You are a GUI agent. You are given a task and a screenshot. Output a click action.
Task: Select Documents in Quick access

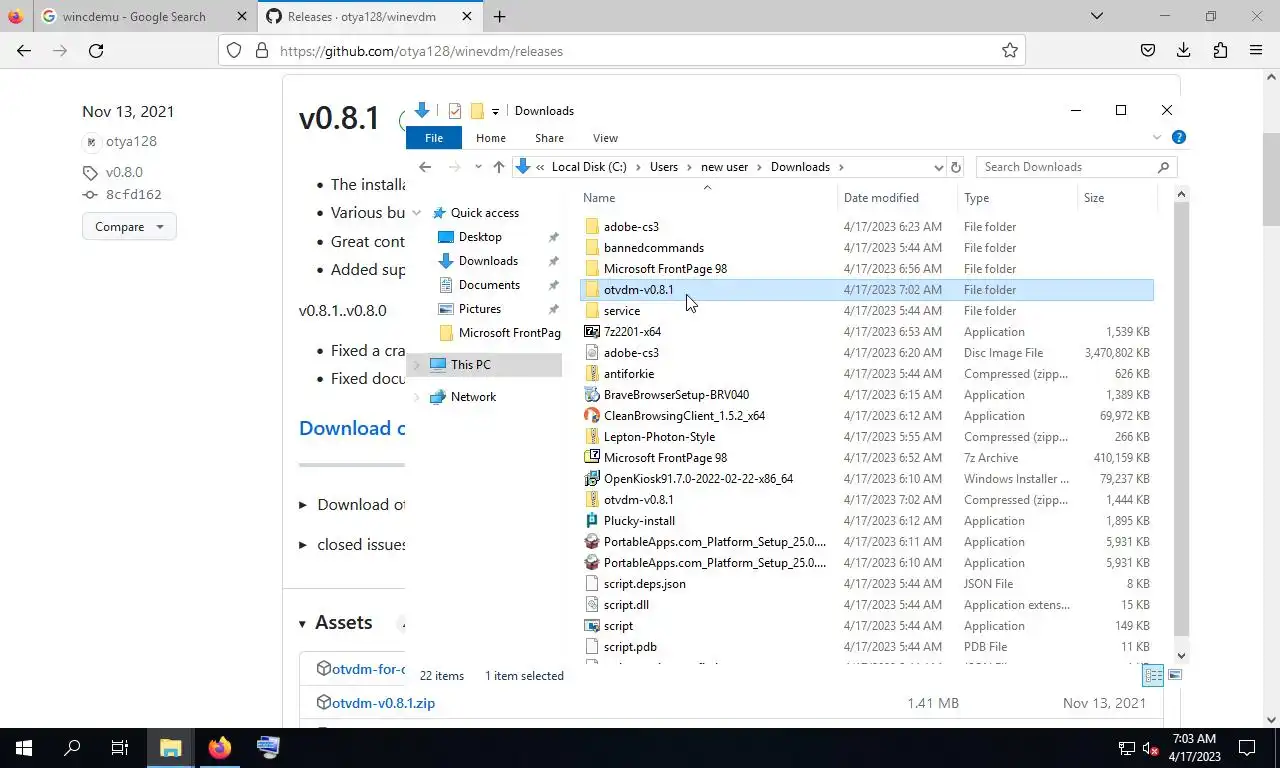(489, 285)
